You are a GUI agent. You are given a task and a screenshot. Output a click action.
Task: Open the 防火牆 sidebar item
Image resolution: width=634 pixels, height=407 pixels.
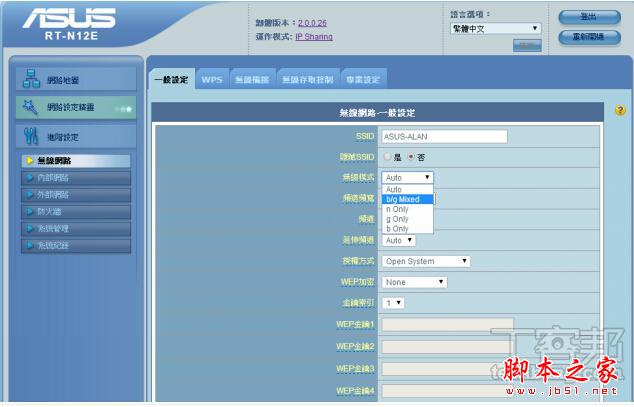coord(76,212)
